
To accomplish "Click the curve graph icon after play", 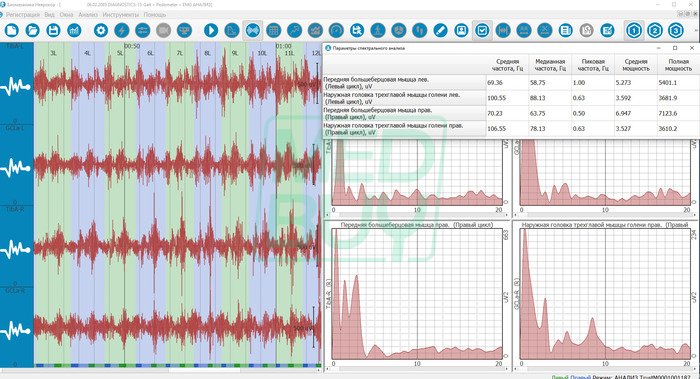I will [x=232, y=30].
